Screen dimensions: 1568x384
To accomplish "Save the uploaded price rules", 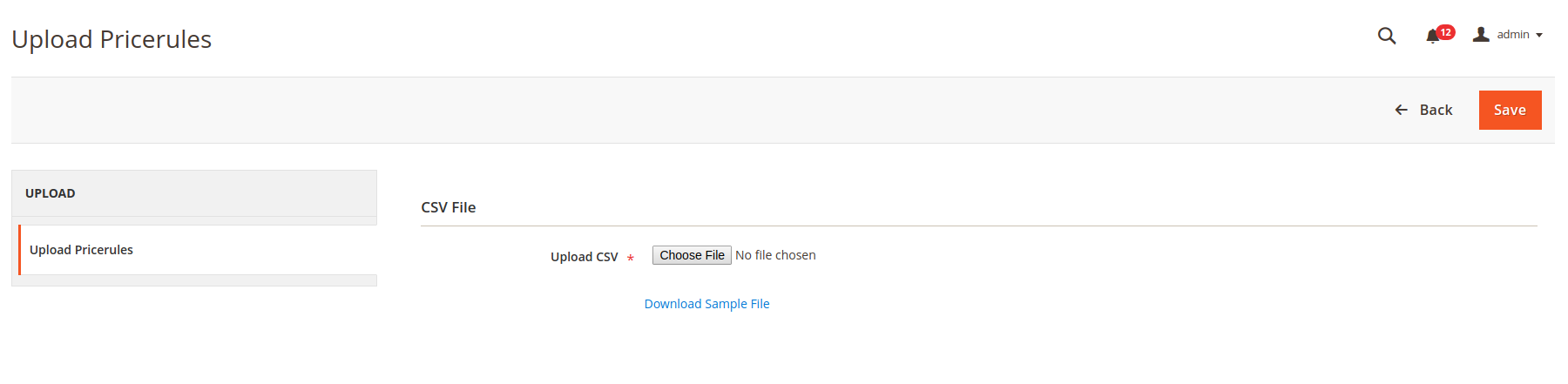I will 1510,110.
